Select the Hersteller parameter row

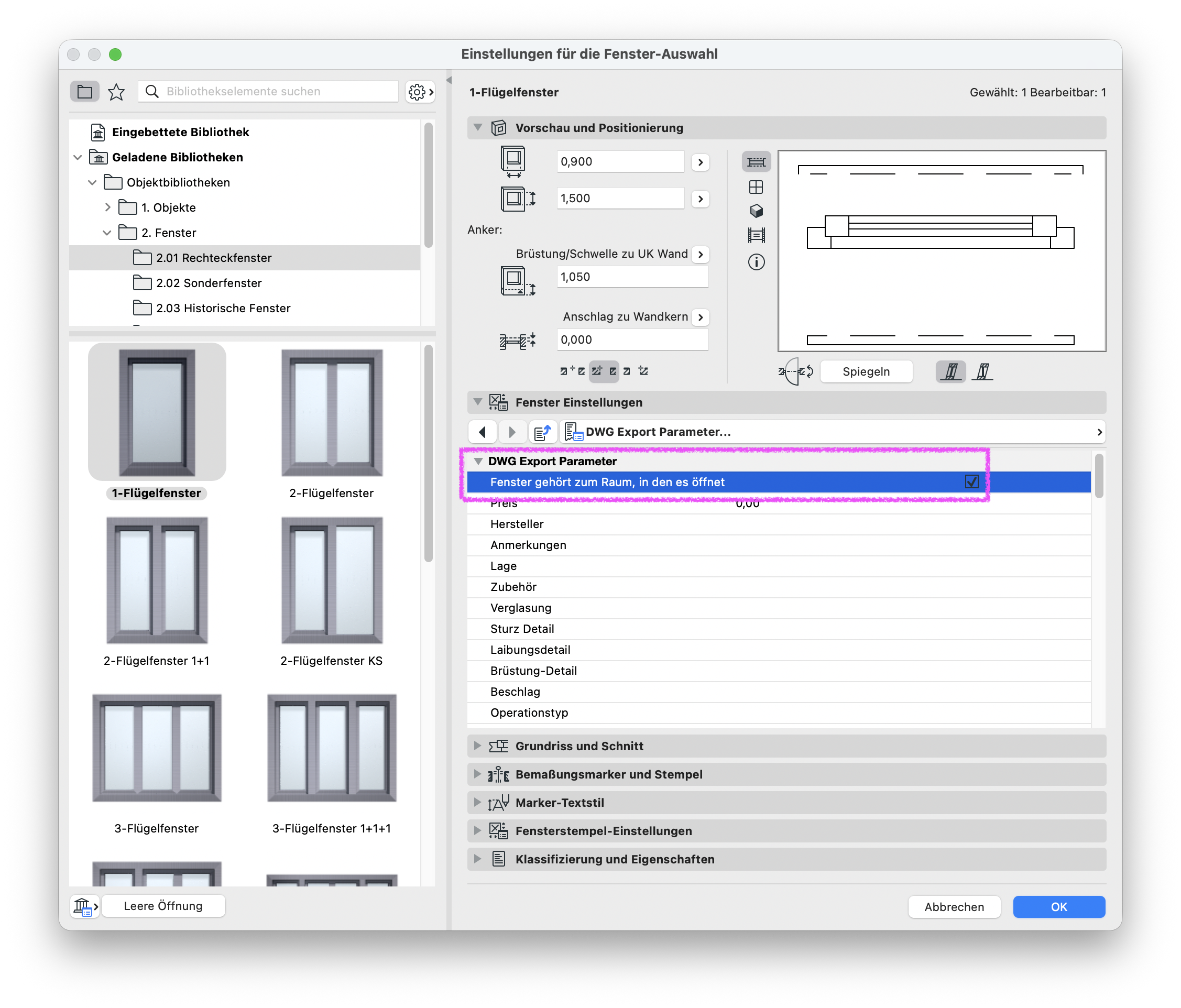[779, 524]
